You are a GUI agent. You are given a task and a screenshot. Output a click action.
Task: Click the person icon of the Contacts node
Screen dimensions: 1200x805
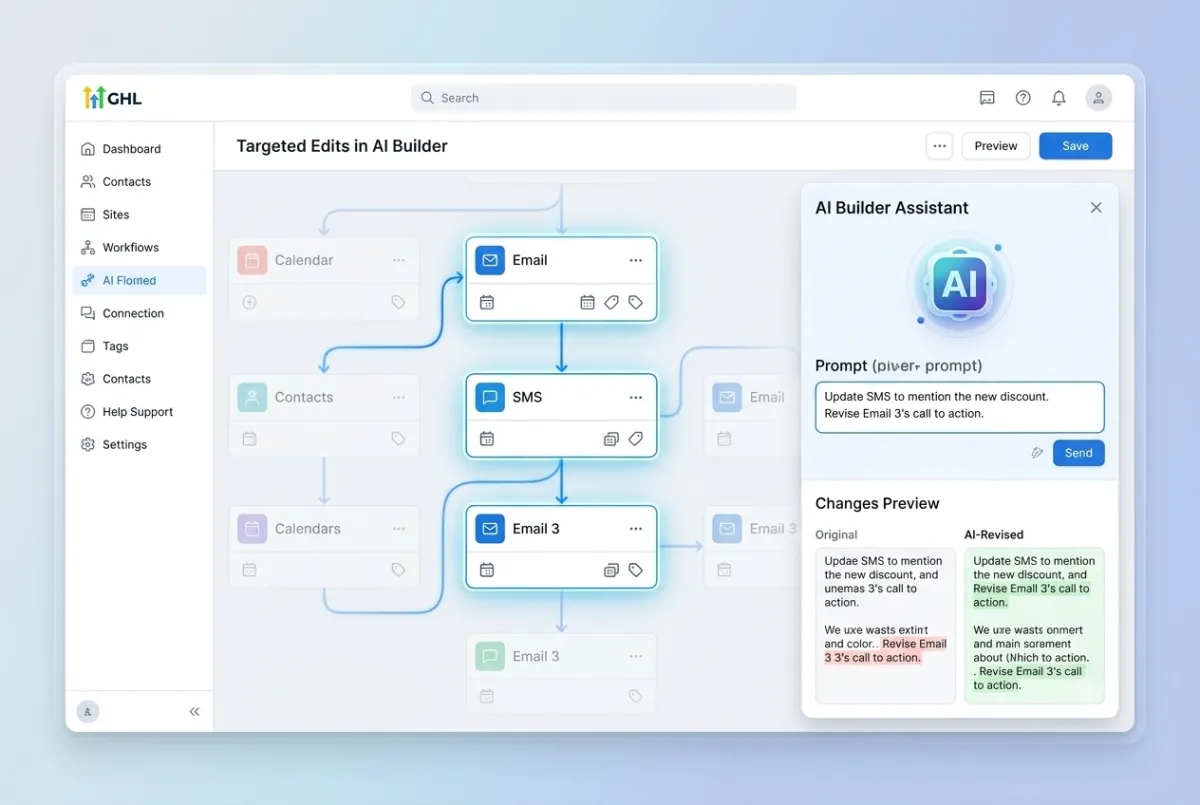pyautogui.click(x=252, y=397)
